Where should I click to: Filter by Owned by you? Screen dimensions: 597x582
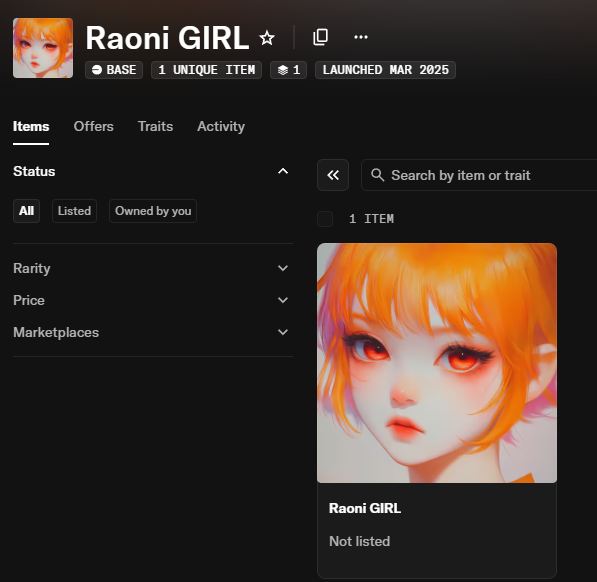pos(153,211)
